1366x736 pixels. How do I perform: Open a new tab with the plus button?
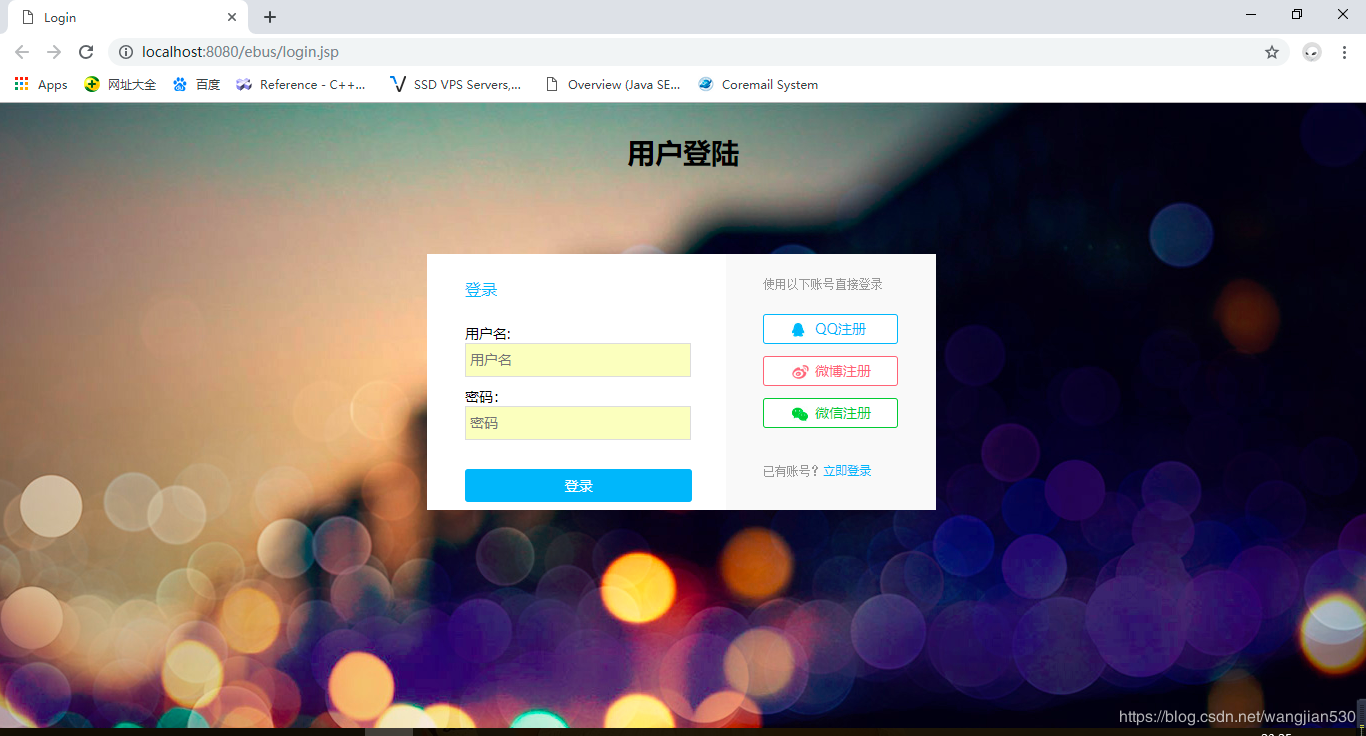tap(269, 16)
